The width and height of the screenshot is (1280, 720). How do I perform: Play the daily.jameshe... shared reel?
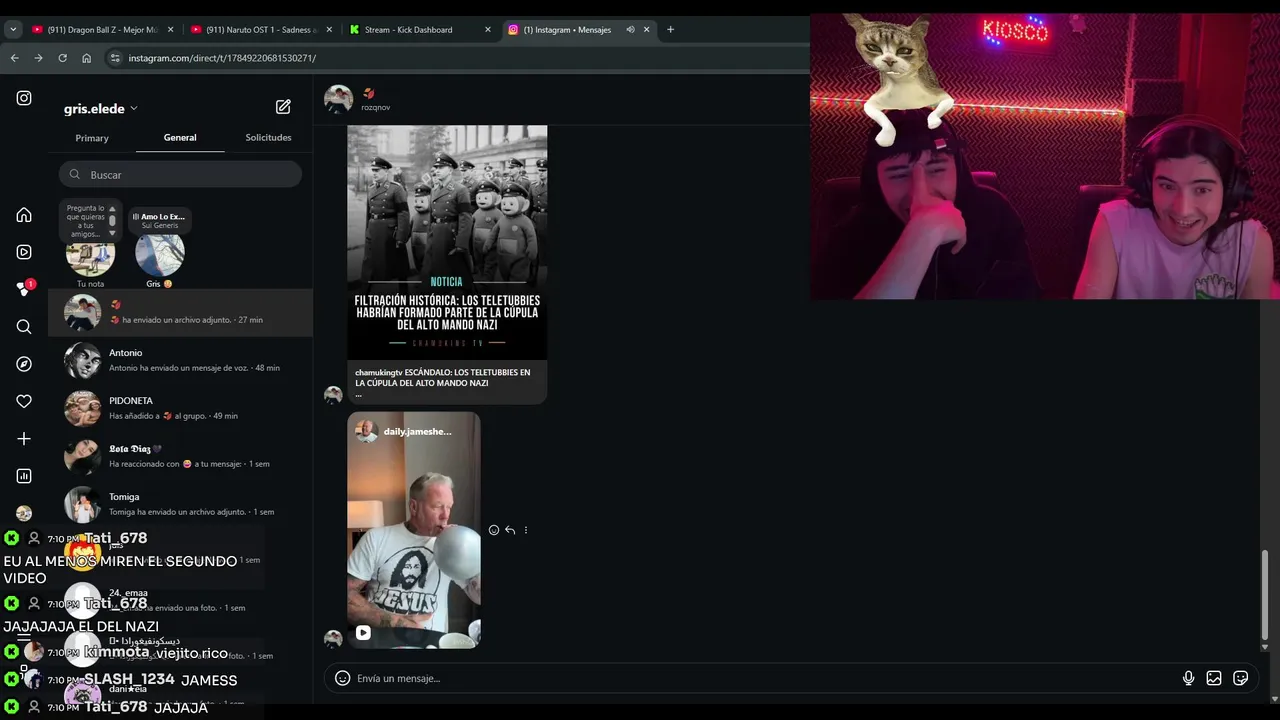[413, 530]
